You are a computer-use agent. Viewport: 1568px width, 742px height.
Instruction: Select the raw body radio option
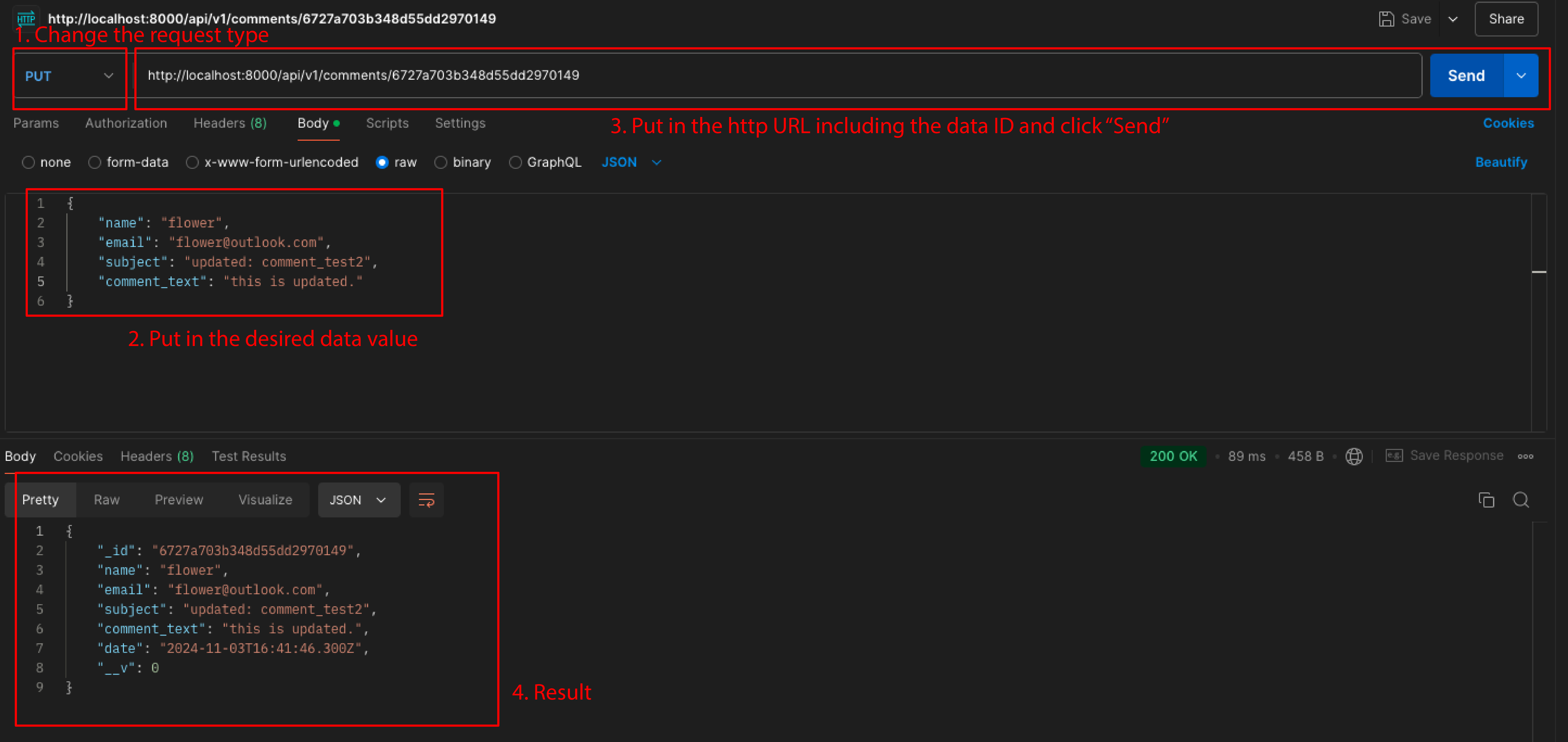pyautogui.click(x=382, y=163)
